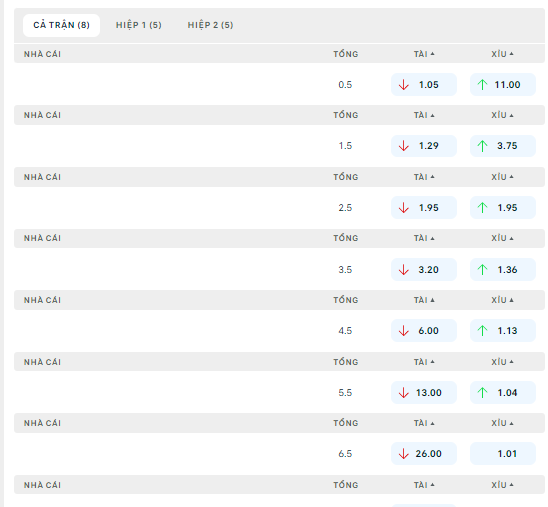Sort by XỈU in header above 0.5 row
This screenshot has width=548, height=507.
pyautogui.click(x=502, y=54)
